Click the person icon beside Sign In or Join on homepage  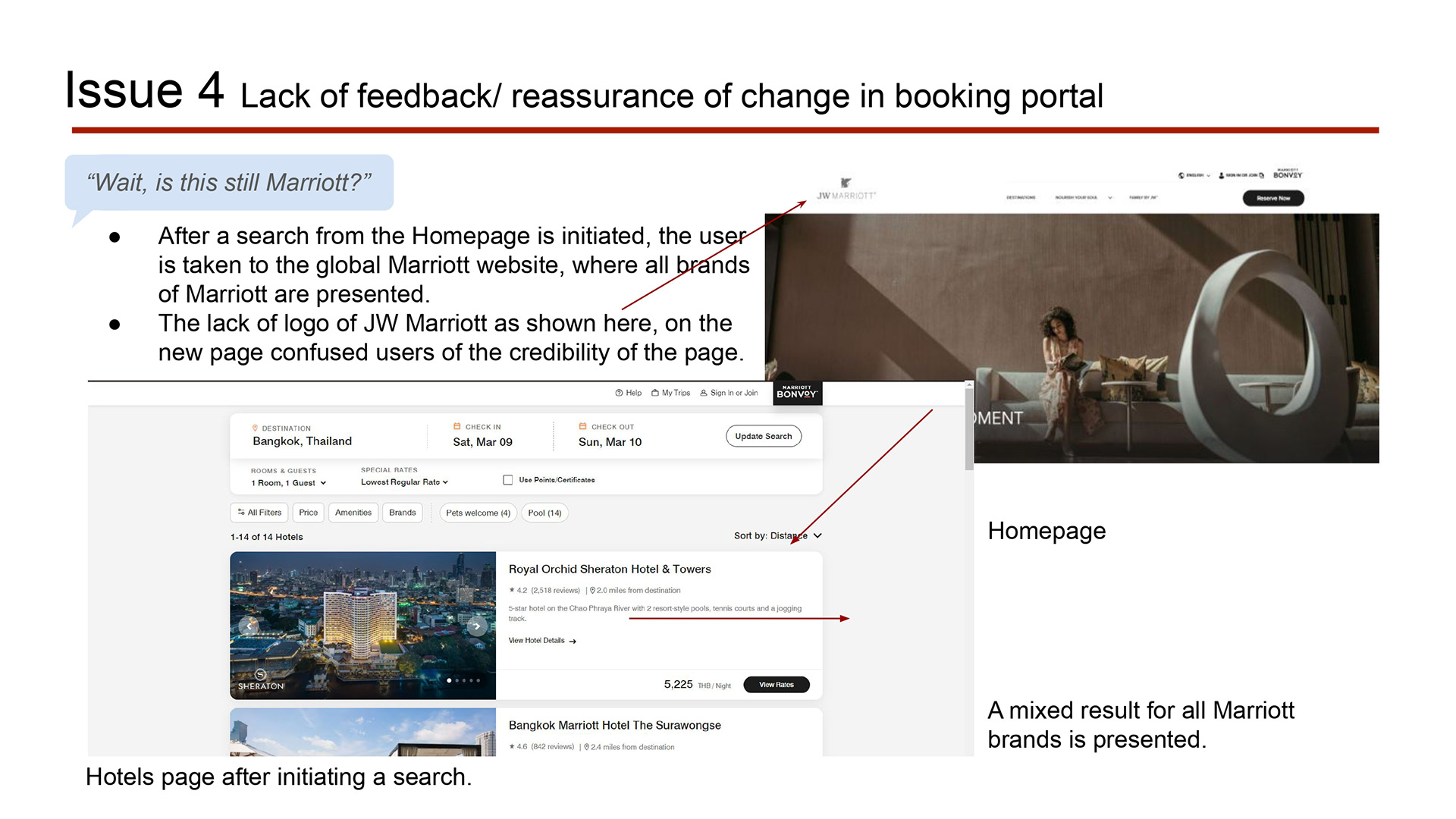click(1222, 175)
